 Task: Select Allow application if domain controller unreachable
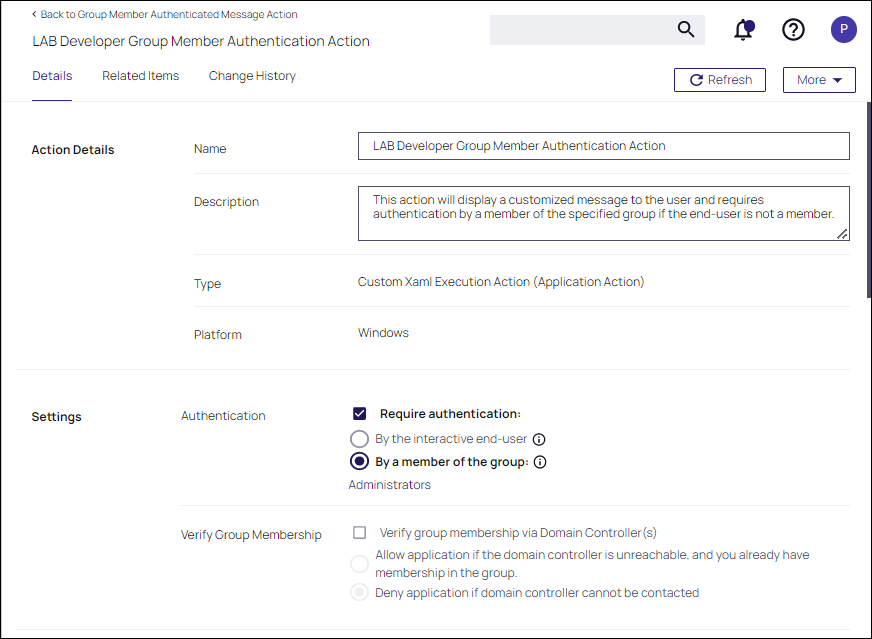[359, 563]
